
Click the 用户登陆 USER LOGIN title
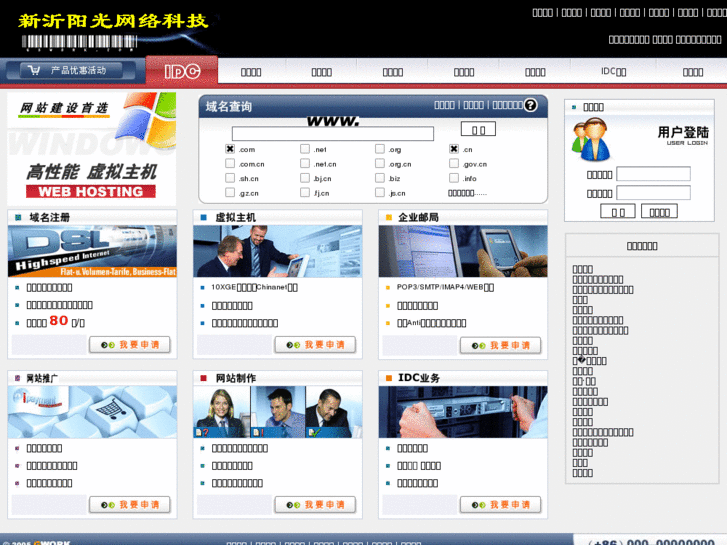point(683,135)
